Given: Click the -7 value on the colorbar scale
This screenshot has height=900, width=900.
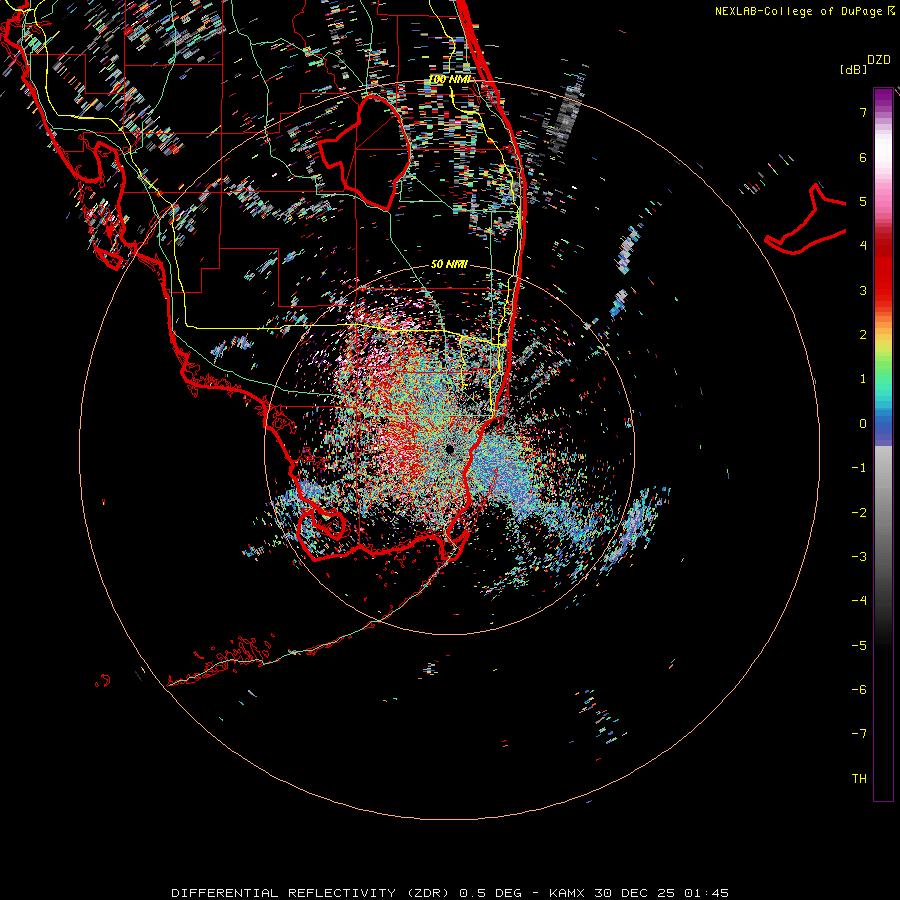Looking at the screenshot, I should click(x=859, y=734).
